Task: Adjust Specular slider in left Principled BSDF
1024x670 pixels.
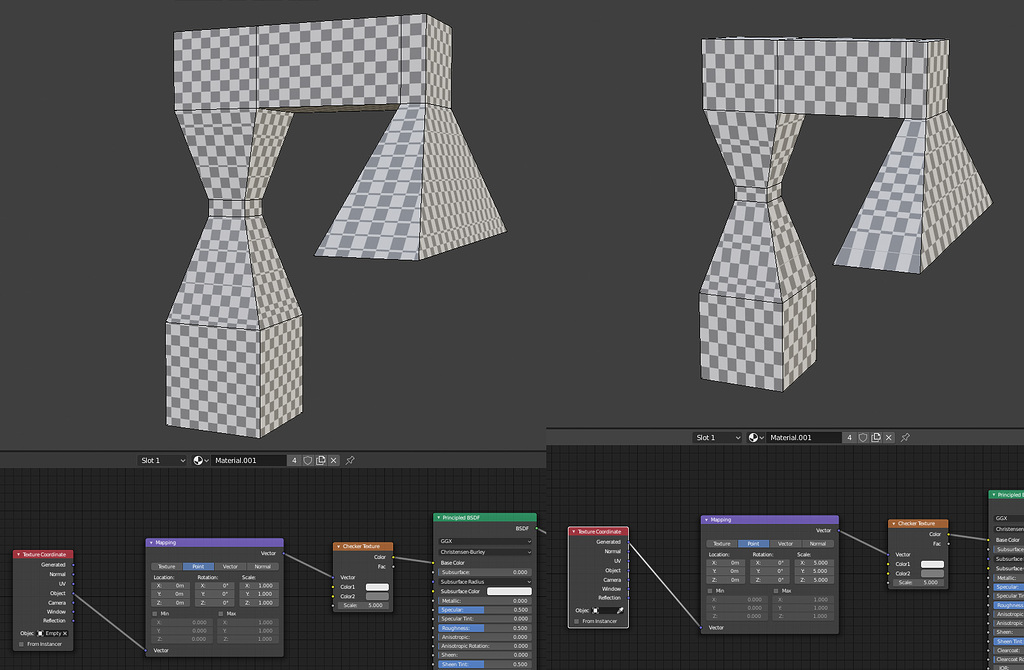Action: point(484,610)
